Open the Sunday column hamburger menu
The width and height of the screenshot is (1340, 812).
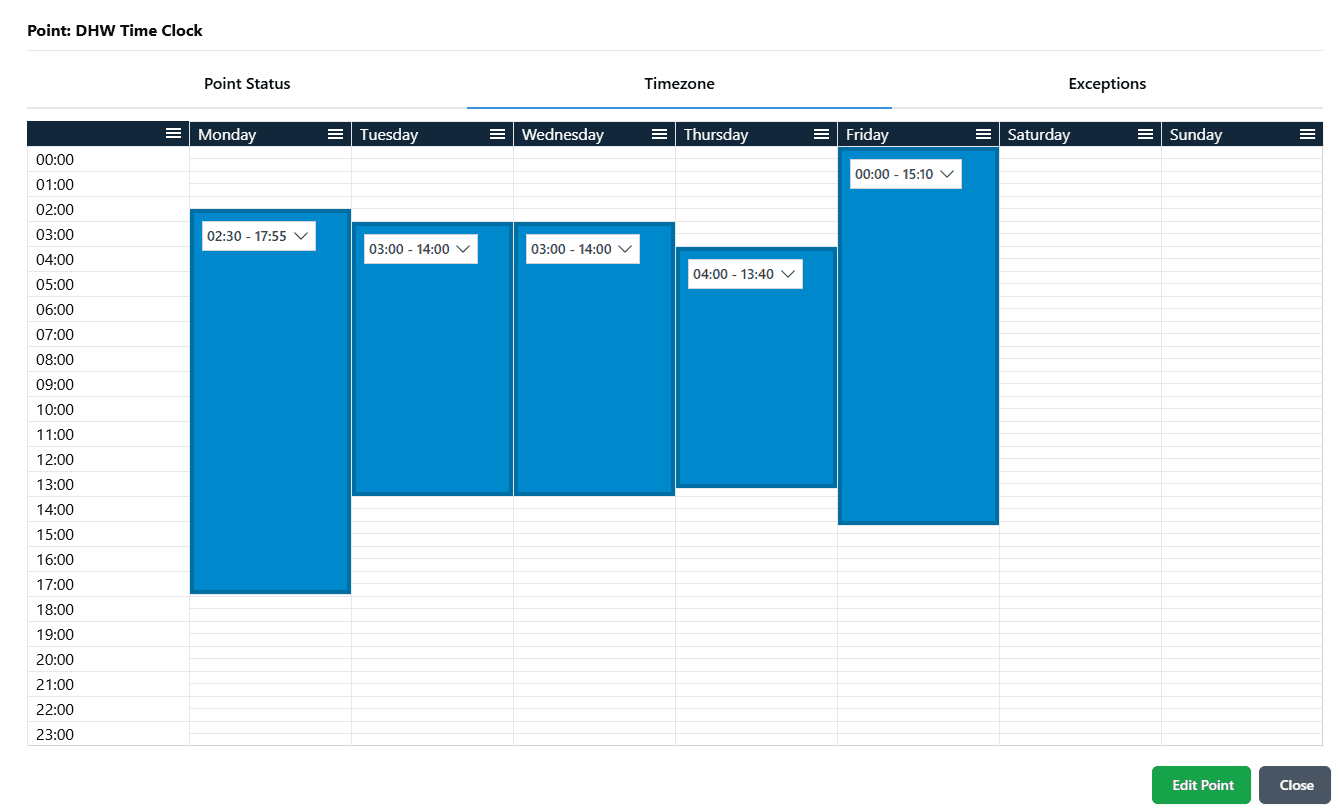[x=1307, y=134]
